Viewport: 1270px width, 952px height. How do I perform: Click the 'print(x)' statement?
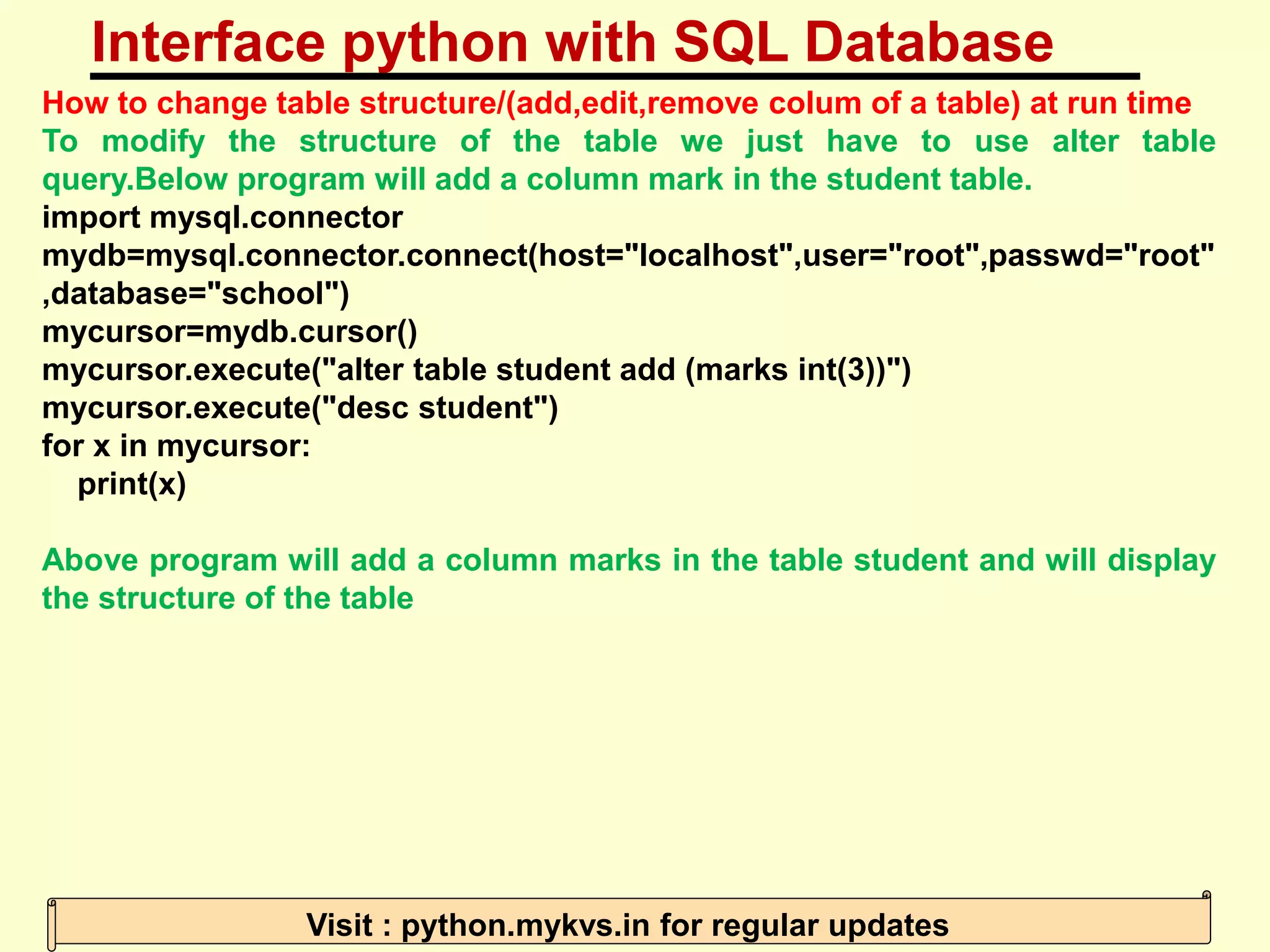click(x=131, y=484)
